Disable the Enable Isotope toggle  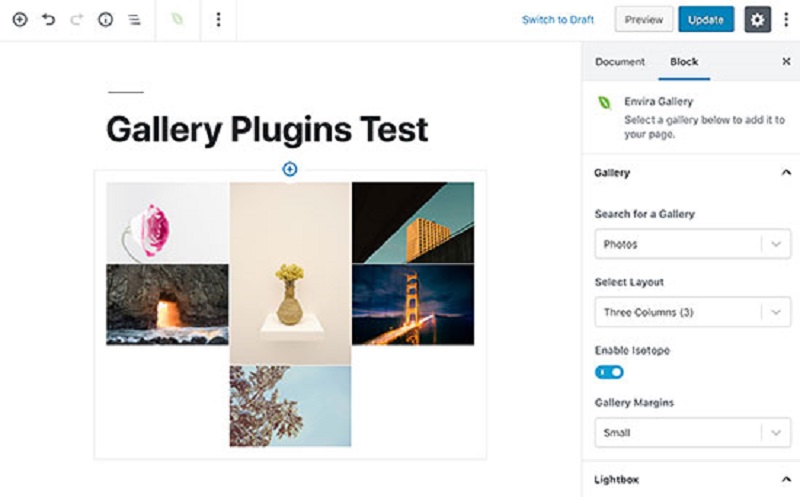tap(609, 372)
